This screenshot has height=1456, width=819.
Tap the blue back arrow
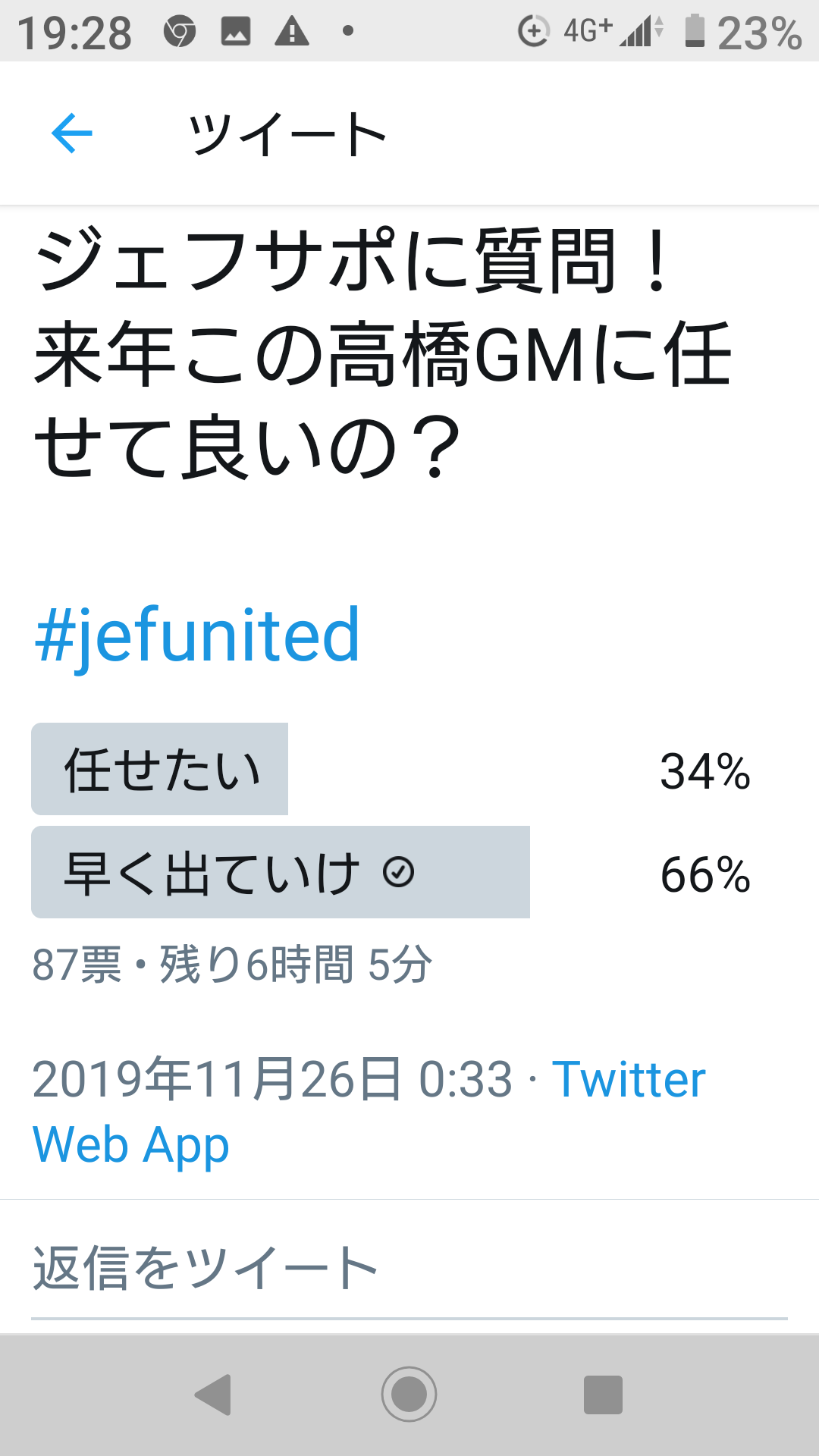72,133
